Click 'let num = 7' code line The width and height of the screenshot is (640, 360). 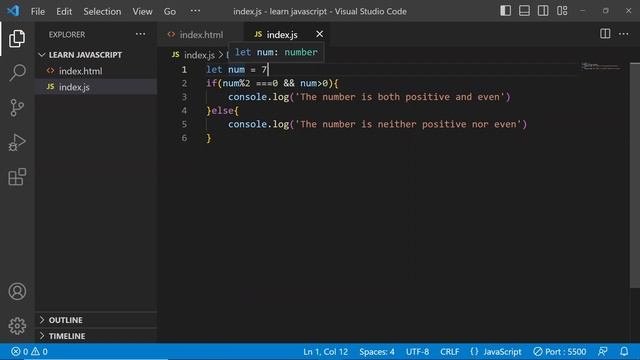coord(237,69)
